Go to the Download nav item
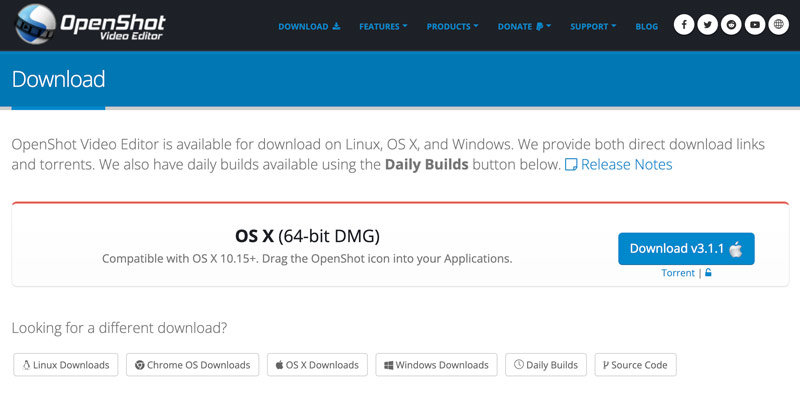Screen dimensions: 800x400 pos(308,26)
